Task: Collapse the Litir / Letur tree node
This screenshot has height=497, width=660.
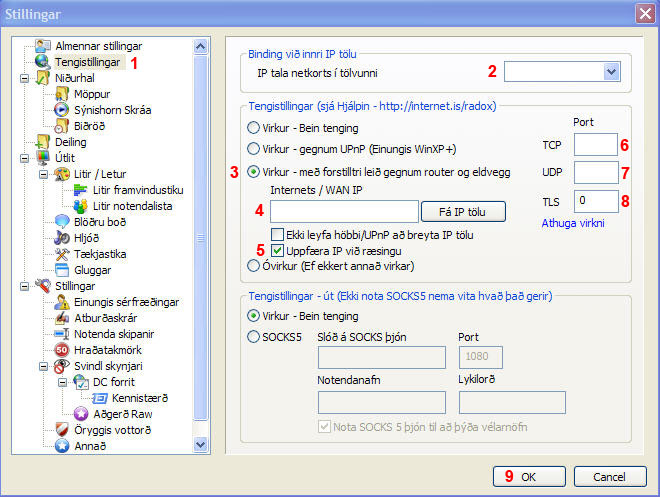Action: [x=41, y=173]
